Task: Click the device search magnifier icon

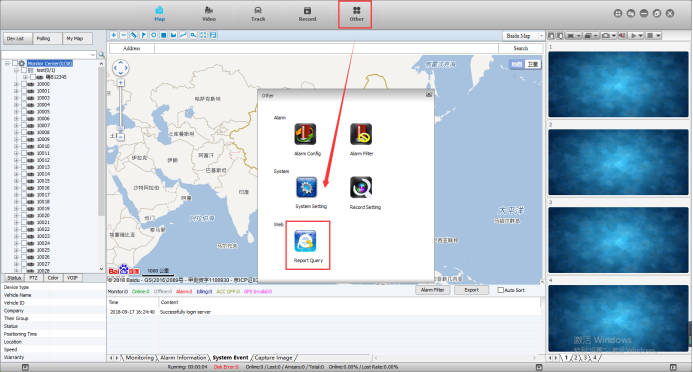Action: point(102,54)
